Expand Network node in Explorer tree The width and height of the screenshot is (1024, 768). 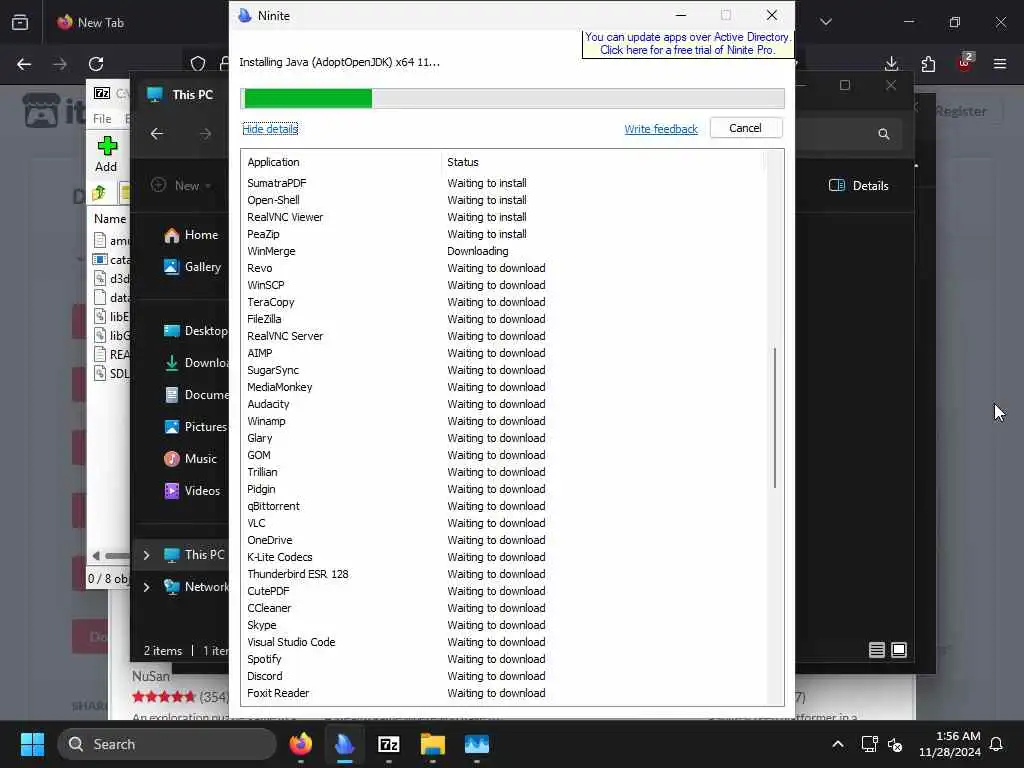pyautogui.click(x=146, y=587)
